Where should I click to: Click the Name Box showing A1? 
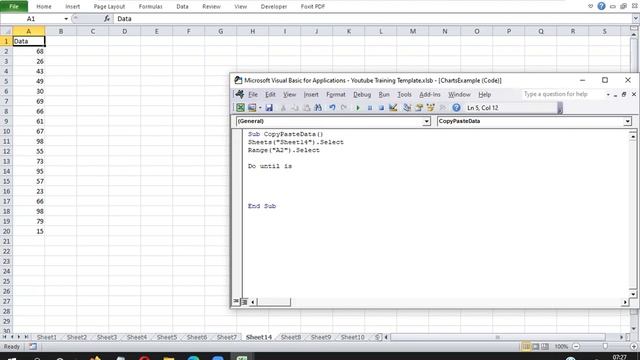coord(31,19)
